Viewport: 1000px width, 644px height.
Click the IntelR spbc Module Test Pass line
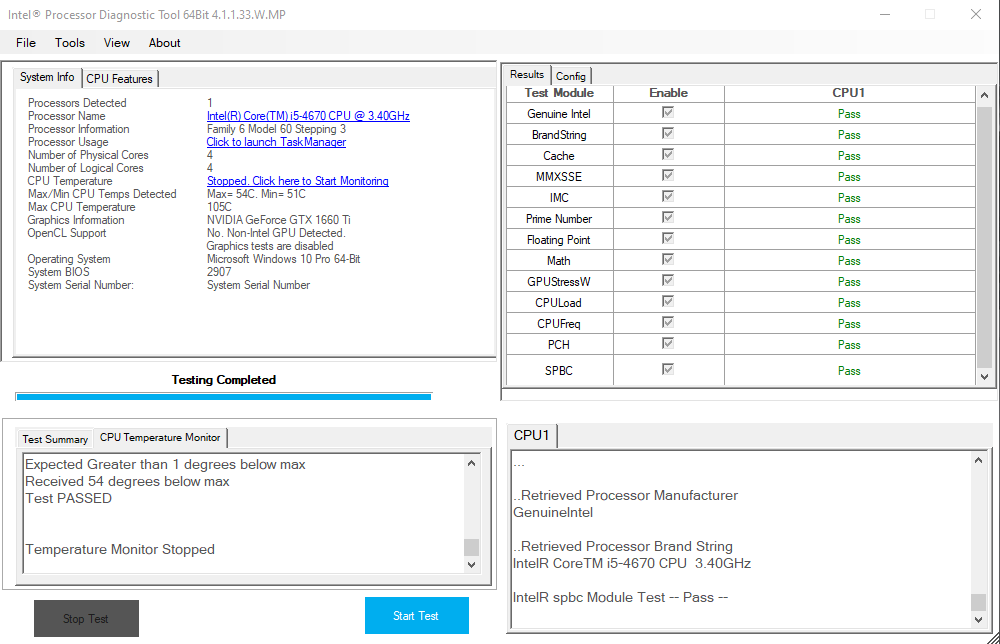point(621,597)
